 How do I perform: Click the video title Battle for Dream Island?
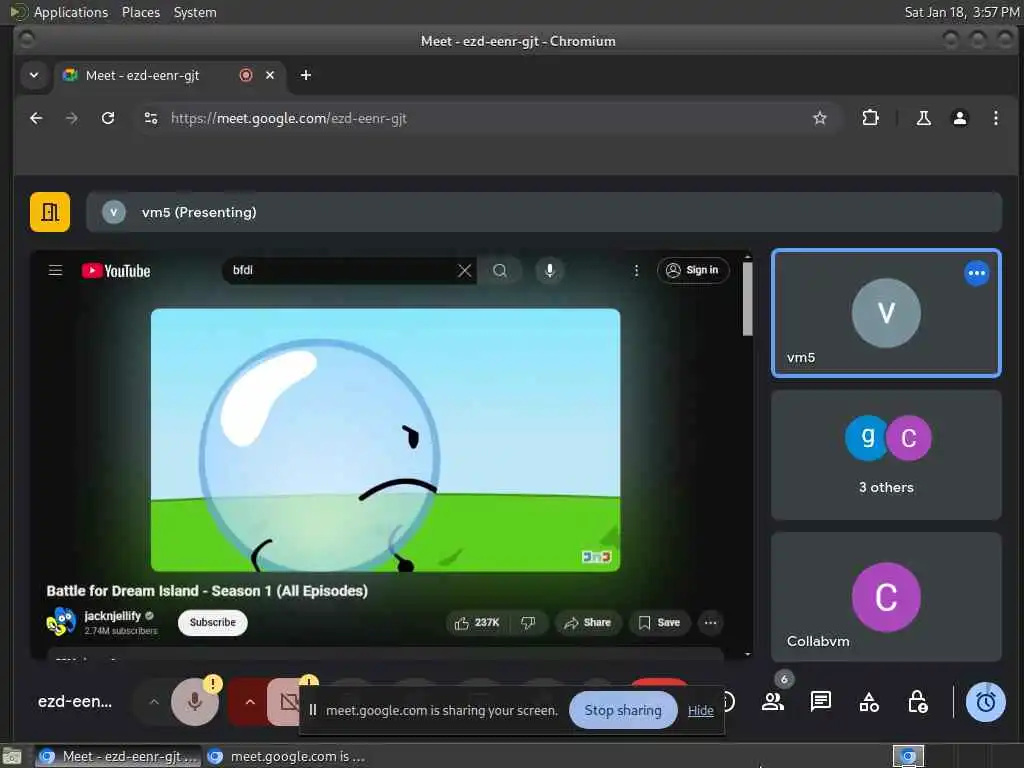(207, 591)
